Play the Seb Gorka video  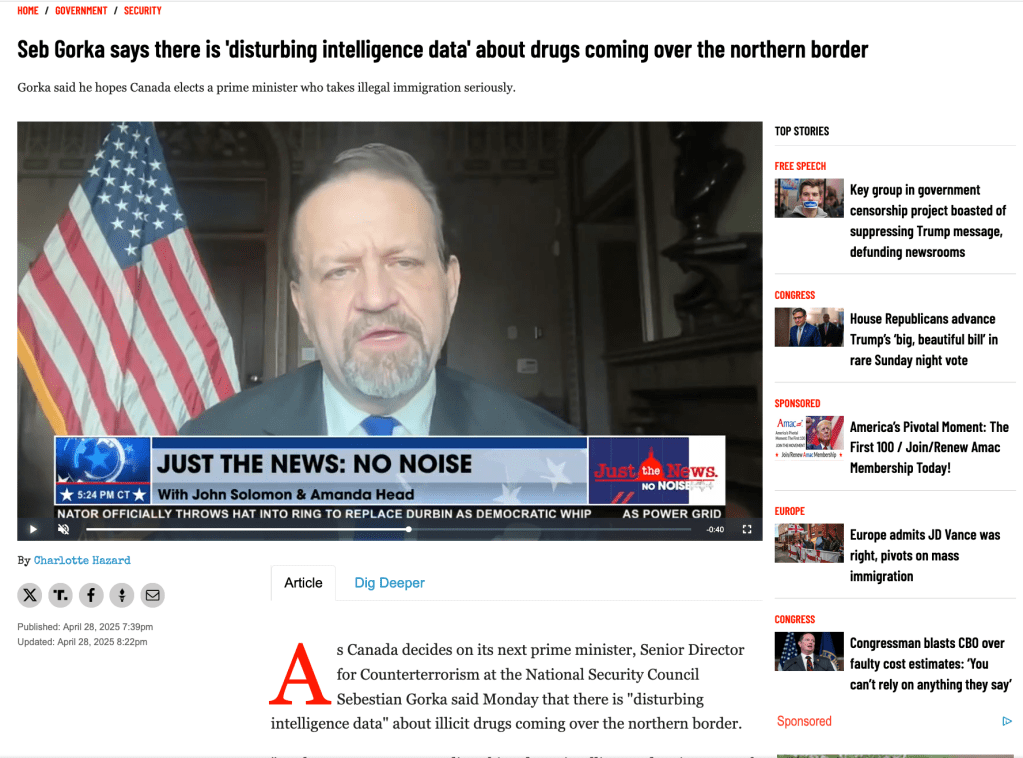33,529
